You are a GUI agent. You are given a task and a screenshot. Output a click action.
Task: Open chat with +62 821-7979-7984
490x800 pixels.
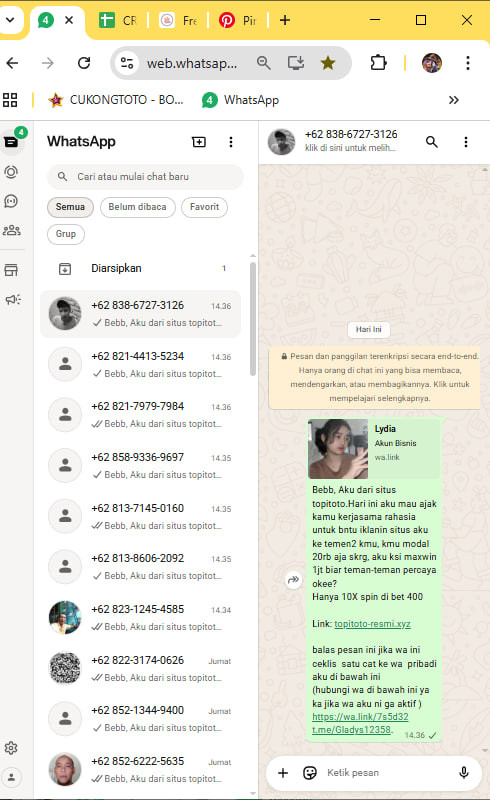[x=140, y=415]
